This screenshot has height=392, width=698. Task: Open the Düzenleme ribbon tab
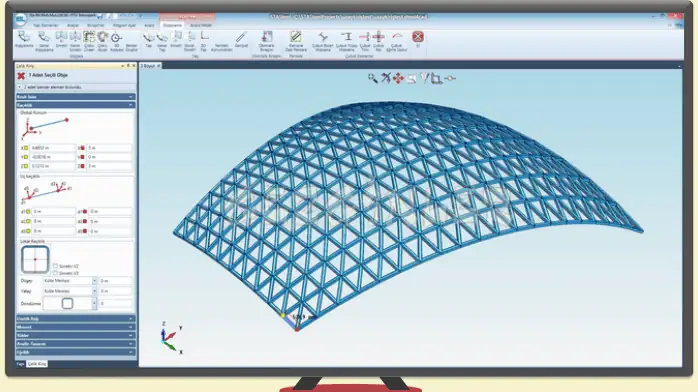172,25
